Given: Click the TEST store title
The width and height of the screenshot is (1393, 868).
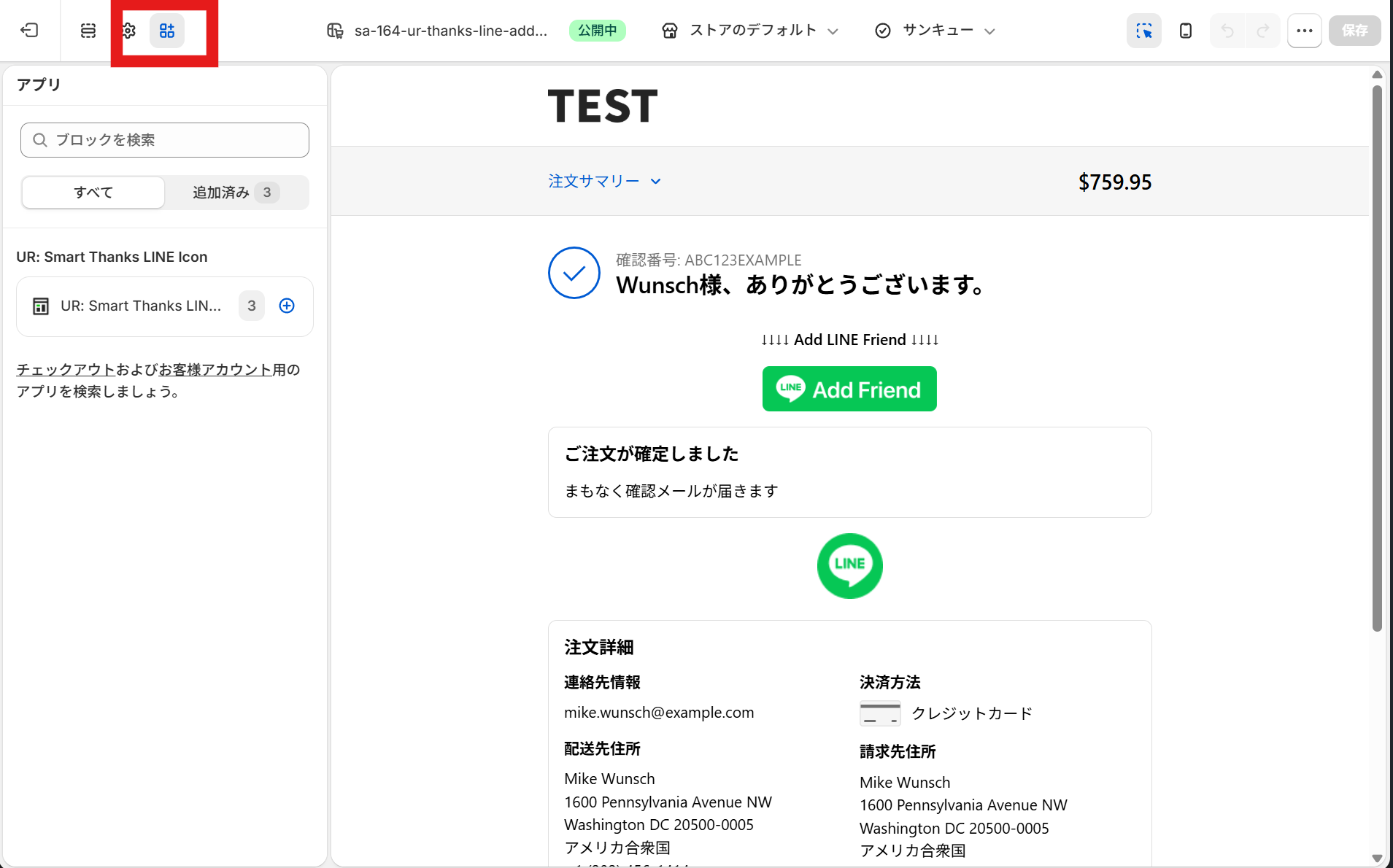Looking at the screenshot, I should coord(603,106).
